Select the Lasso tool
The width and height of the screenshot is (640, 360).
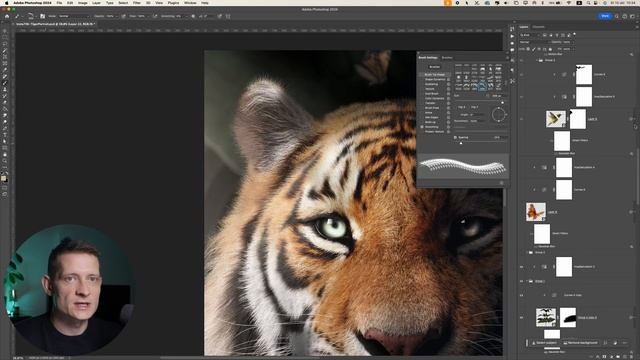click(x=5, y=44)
